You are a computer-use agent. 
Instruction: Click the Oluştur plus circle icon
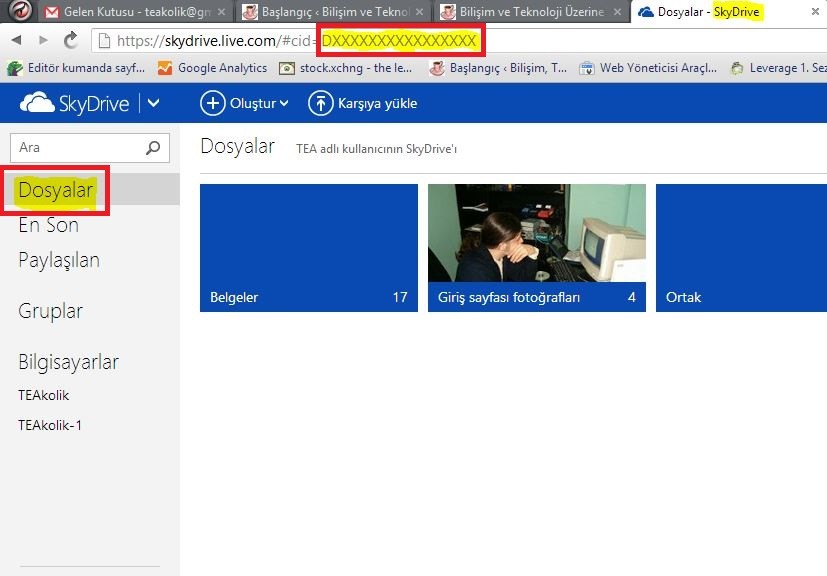[213, 103]
